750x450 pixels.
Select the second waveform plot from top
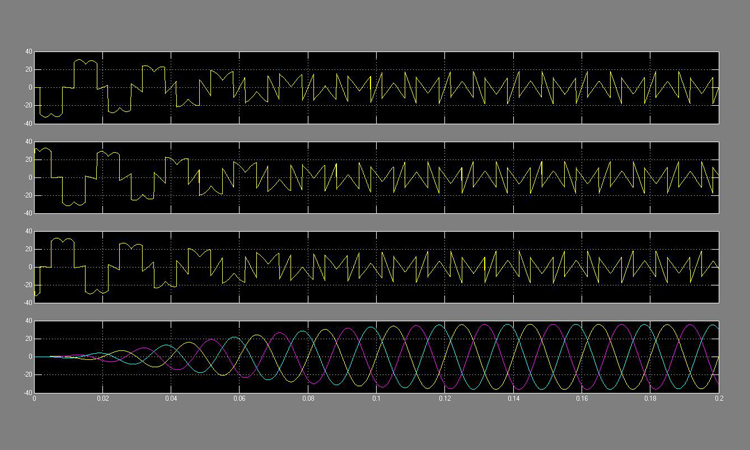376,177
